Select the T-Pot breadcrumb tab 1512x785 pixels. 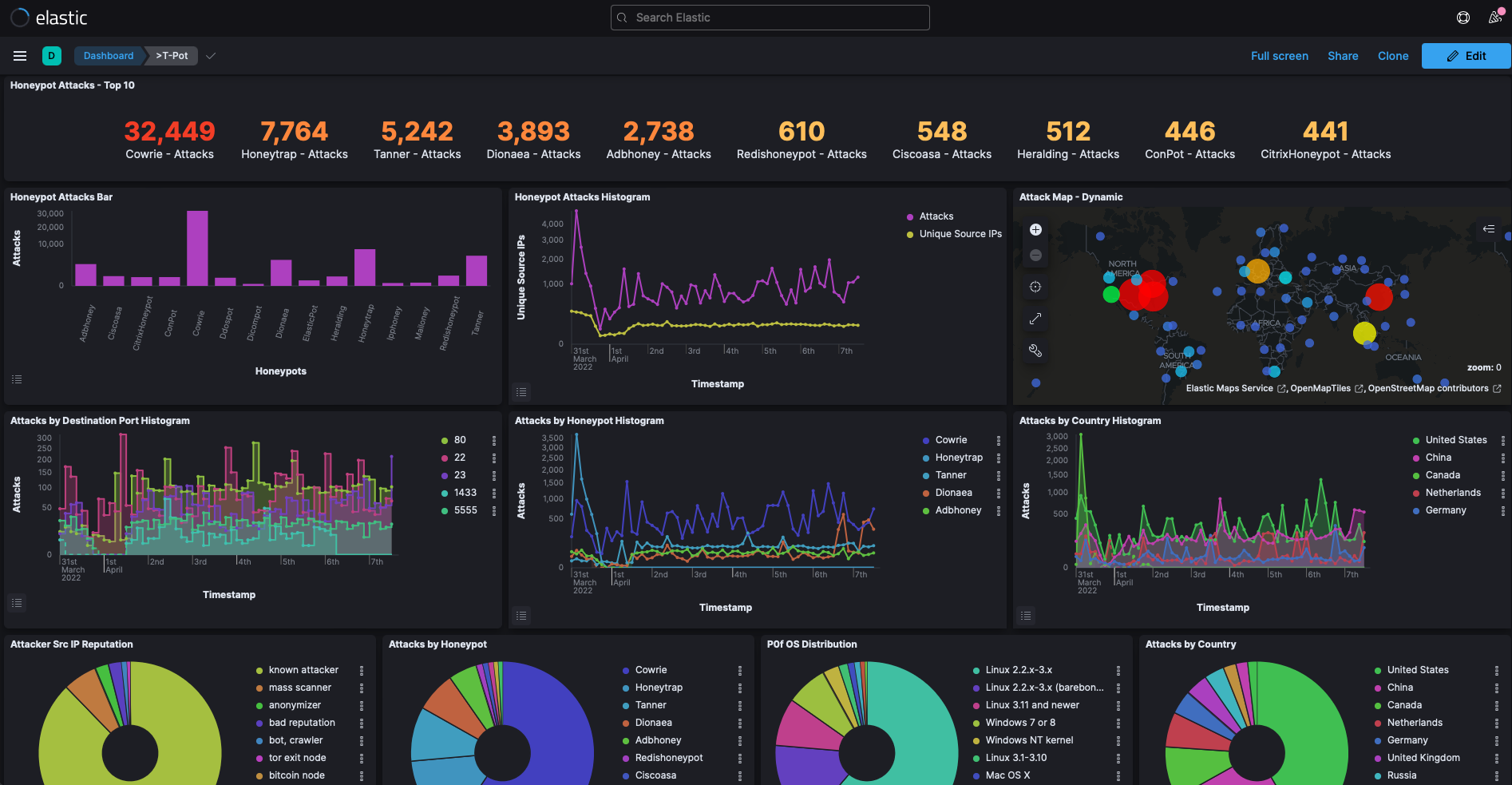(171, 56)
